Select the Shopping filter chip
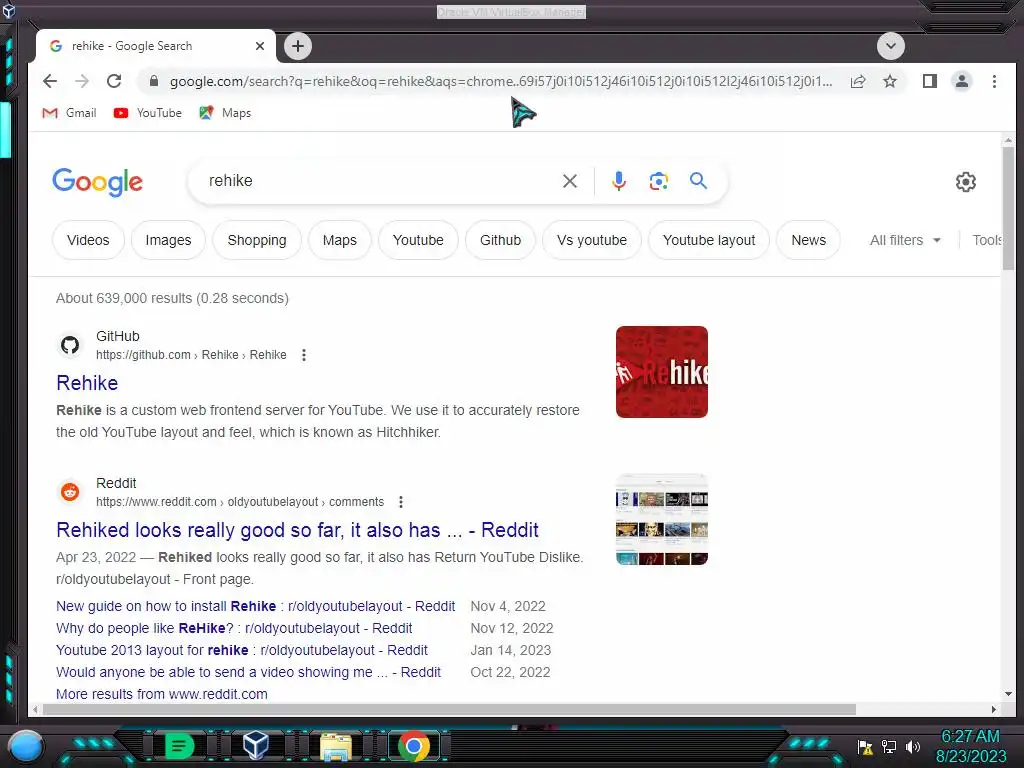This screenshot has width=1024, height=768. (257, 240)
